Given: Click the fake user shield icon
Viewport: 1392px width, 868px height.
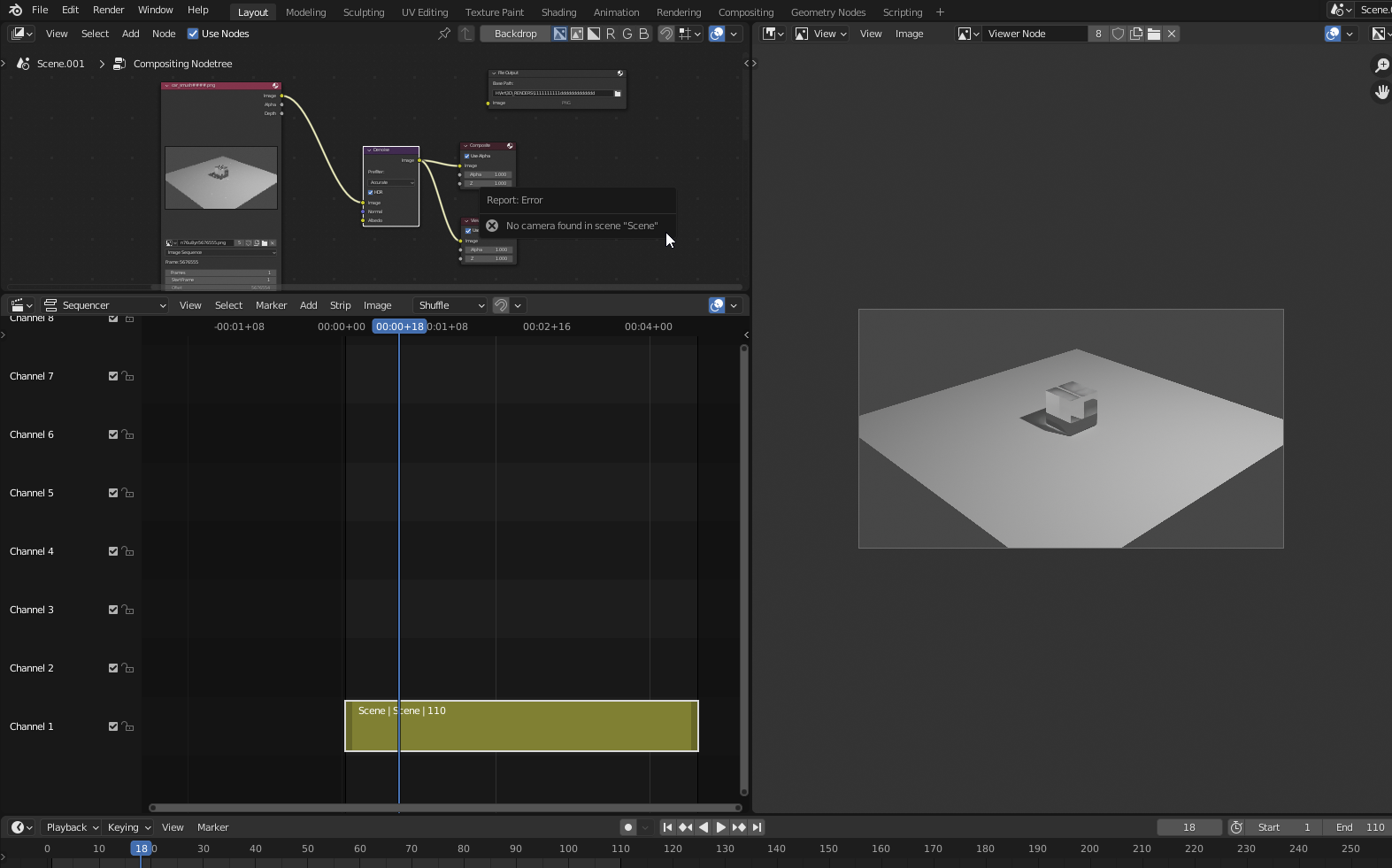Looking at the screenshot, I should (1119, 34).
